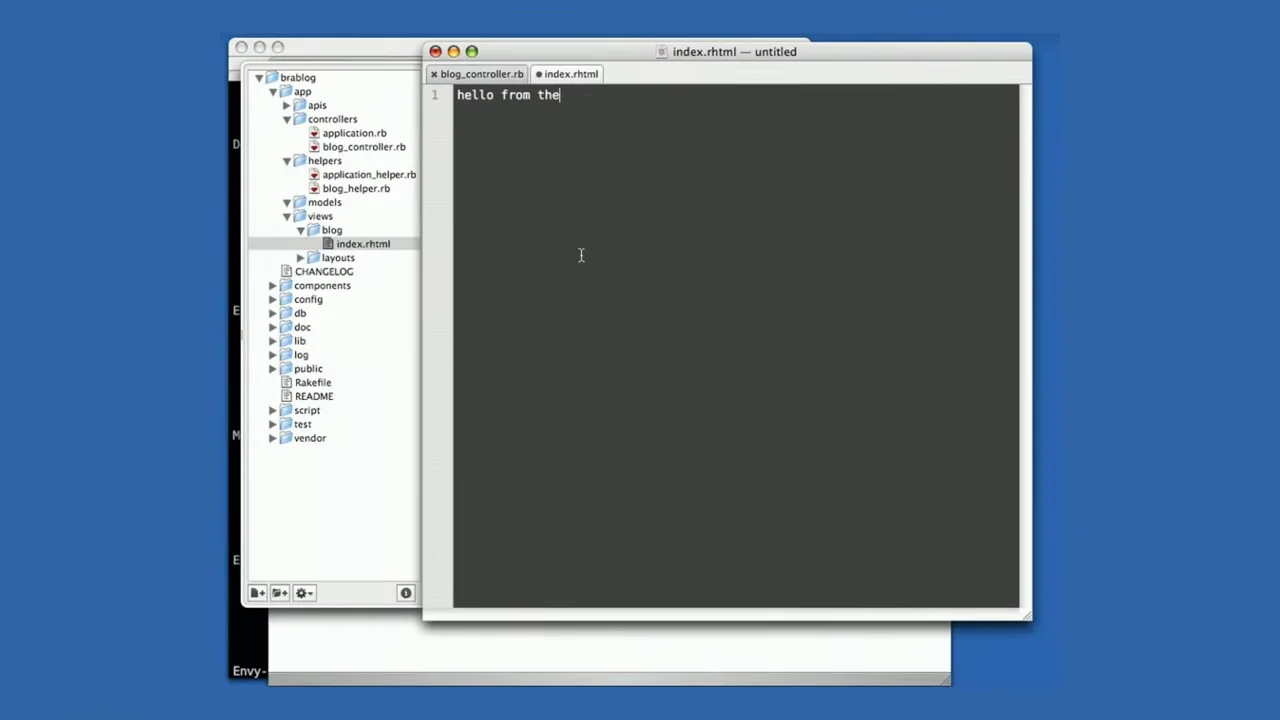Select the test folder label

click(303, 424)
